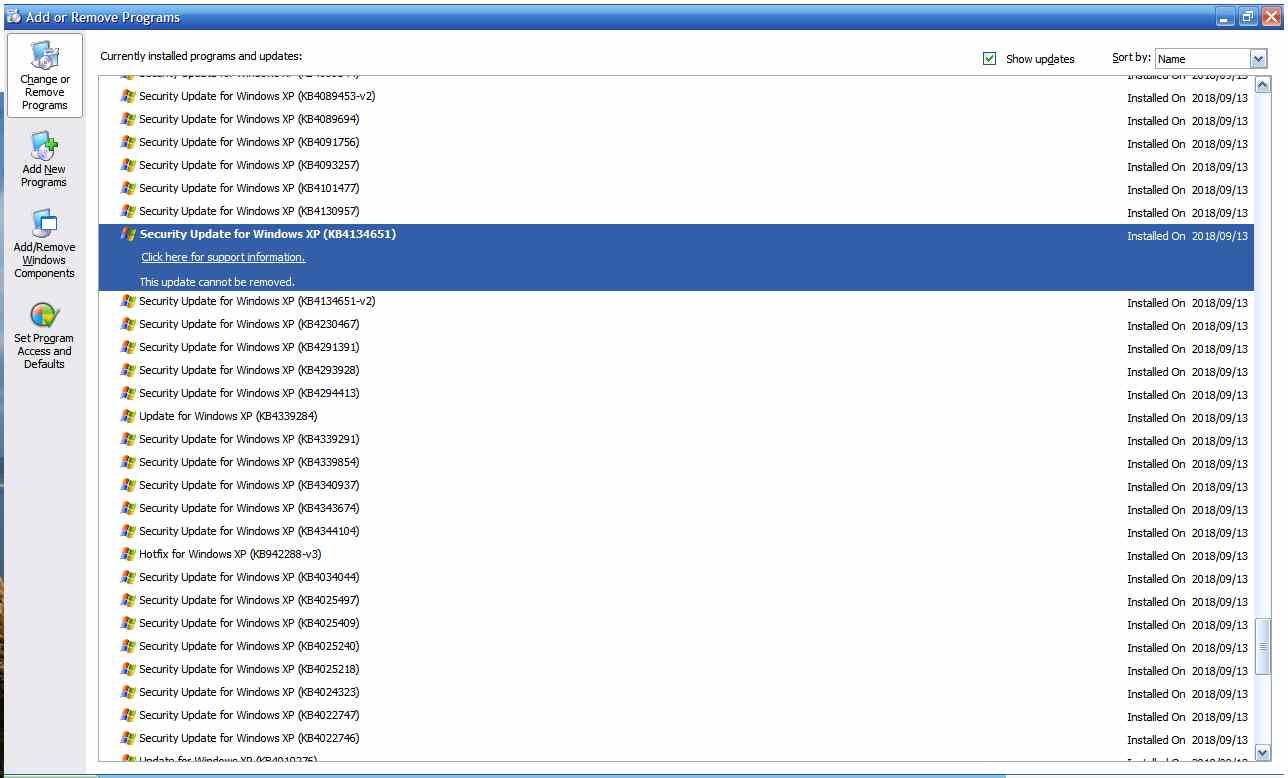Open Change or Remove Programs panel
This screenshot has height=778, width=1288.
[x=45, y=76]
